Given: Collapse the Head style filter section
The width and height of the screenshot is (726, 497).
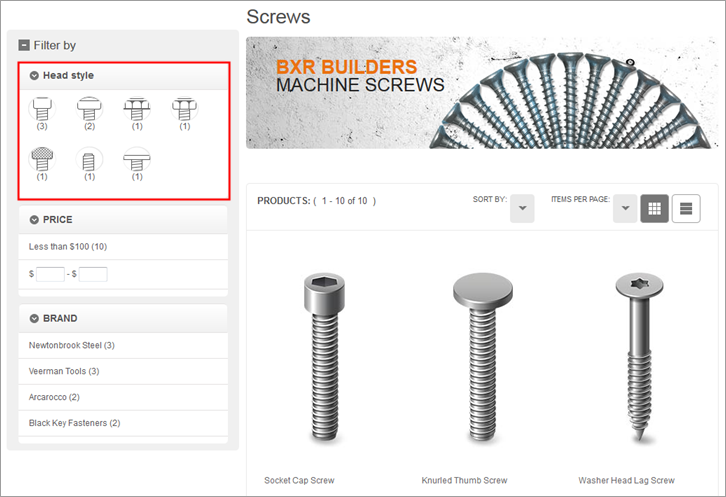Looking at the screenshot, I should click(34, 75).
